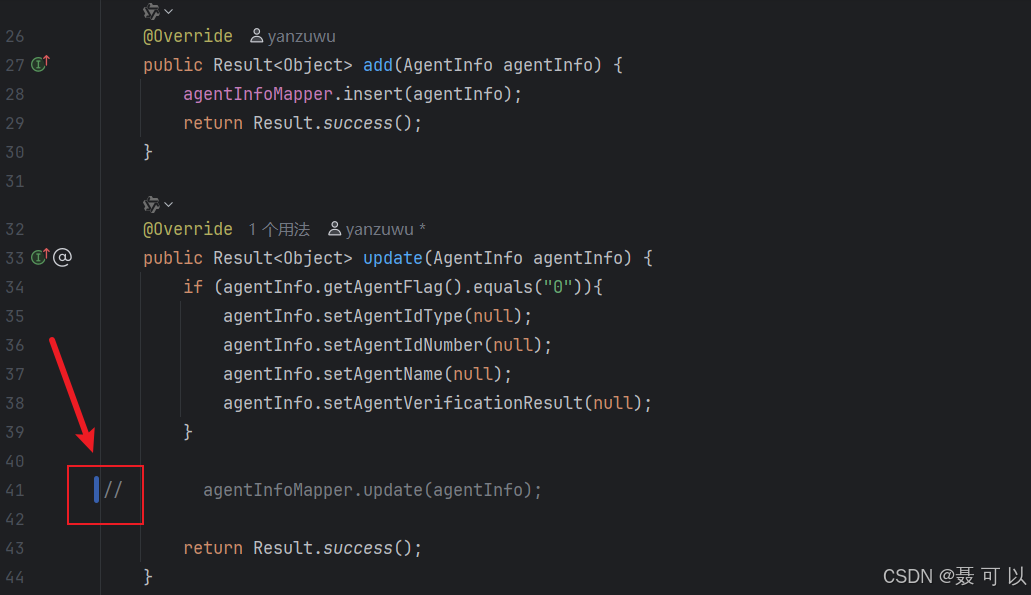Open the AI assistant icon above line 26
The height and width of the screenshot is (595, 1031).
[x=151, y=11]
